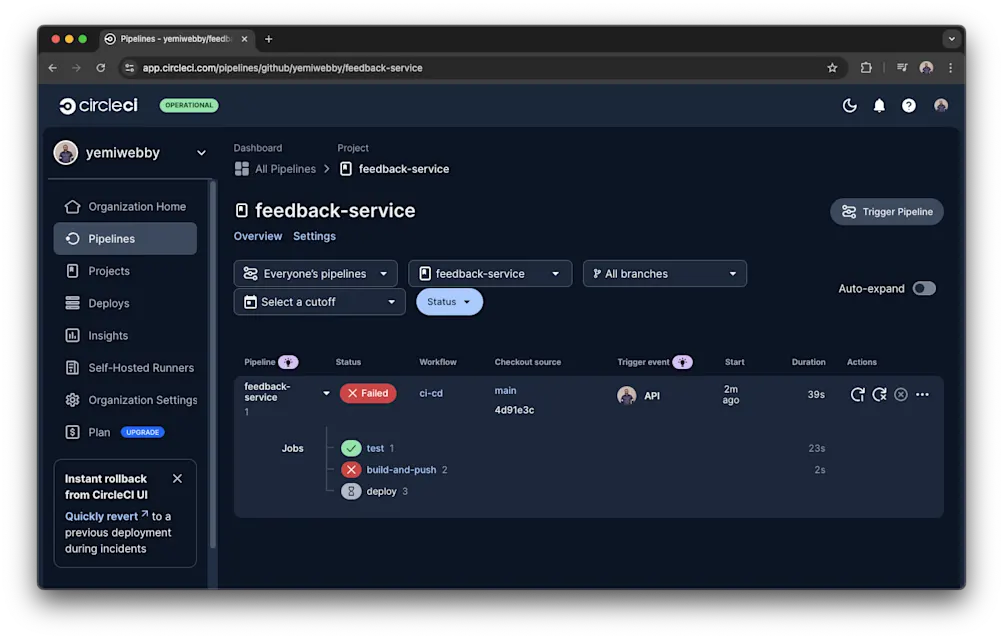Click the Trigger Pipeline button
Viewport: 1003px width, 639px height.
(x=886, y=211)
